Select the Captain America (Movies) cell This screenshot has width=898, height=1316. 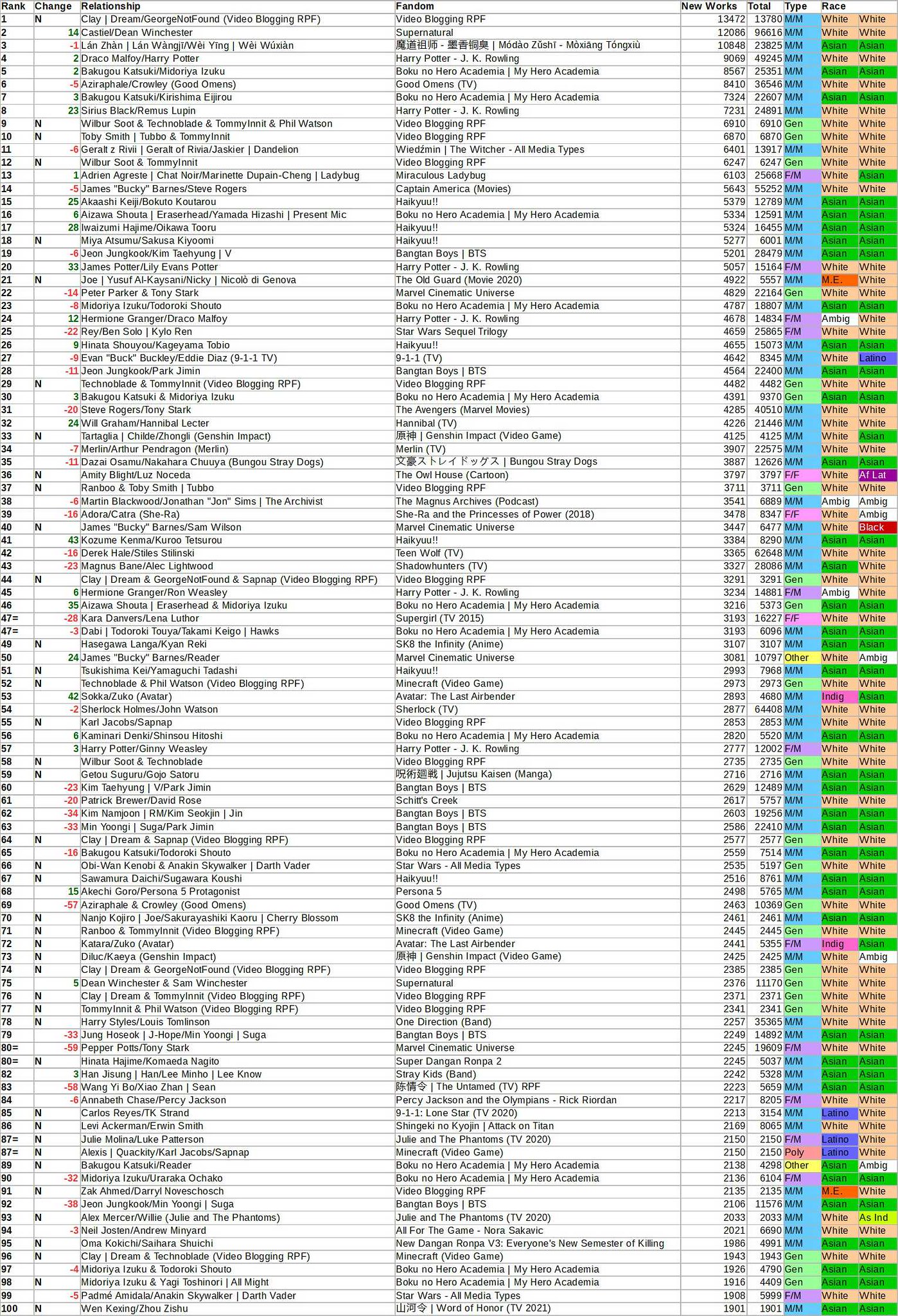pyautogui.click(x=537, y=189)
